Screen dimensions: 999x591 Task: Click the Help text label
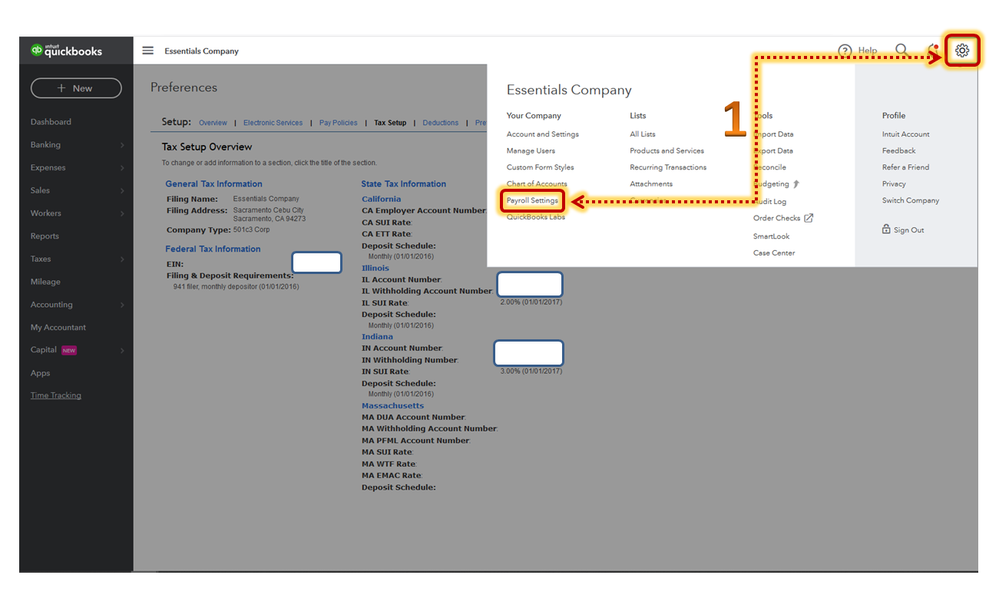click(x=867, y=50)
